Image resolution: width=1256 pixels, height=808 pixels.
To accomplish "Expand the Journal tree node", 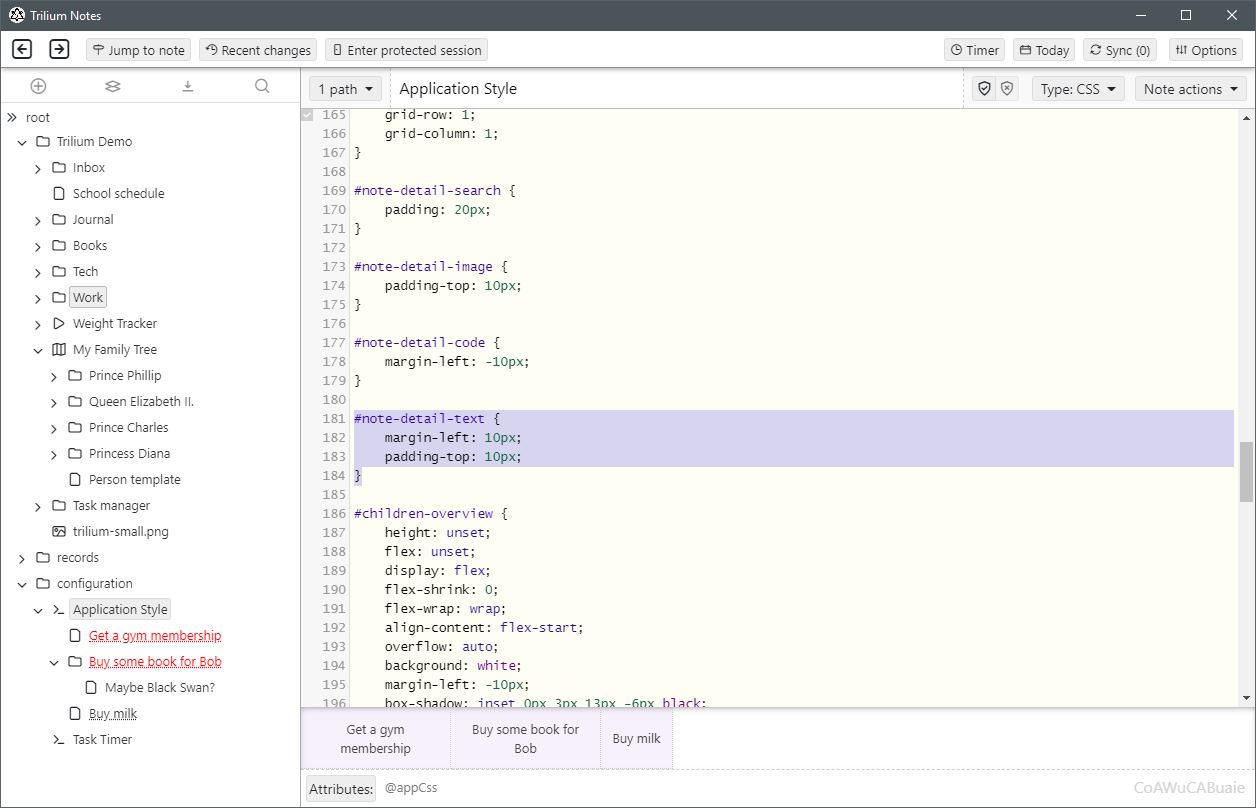I will click(38, 220).
